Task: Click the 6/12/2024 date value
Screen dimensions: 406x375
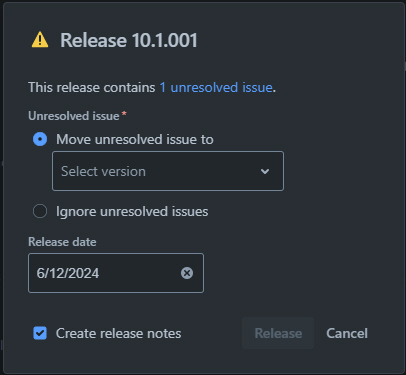Action: coord(68,273)
